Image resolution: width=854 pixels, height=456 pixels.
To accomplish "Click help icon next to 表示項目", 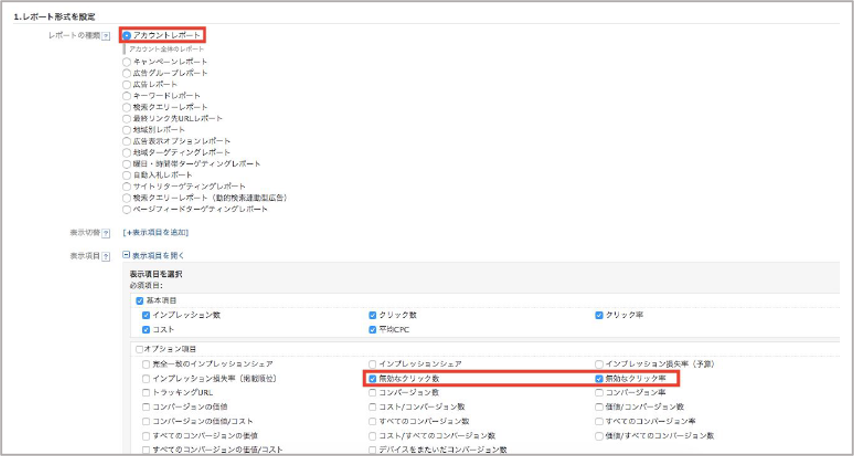I will (x=106, y=256).
